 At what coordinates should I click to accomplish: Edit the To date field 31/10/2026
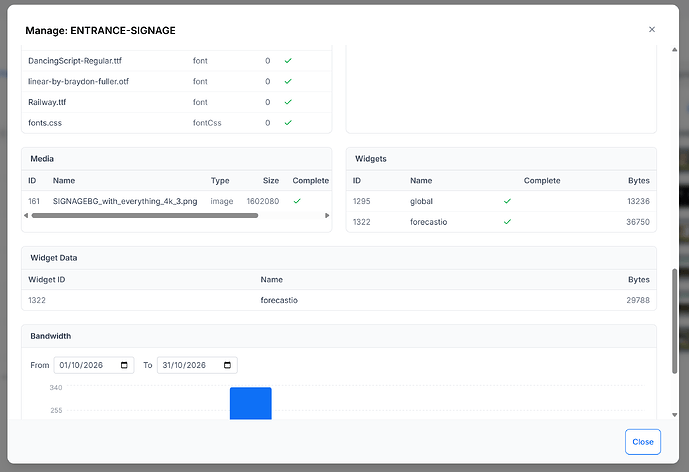pyautogui.click(x=197, y=365)
